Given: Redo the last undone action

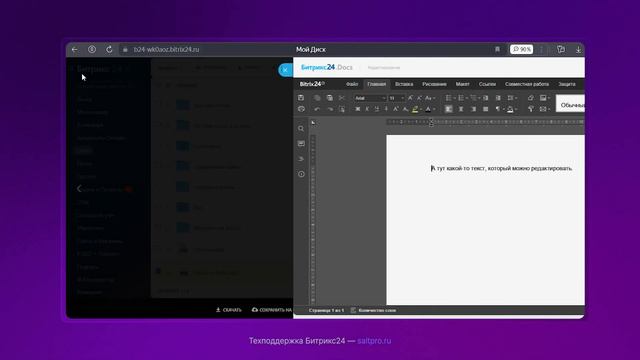Looking at the screenshot, I should [330, 109].
